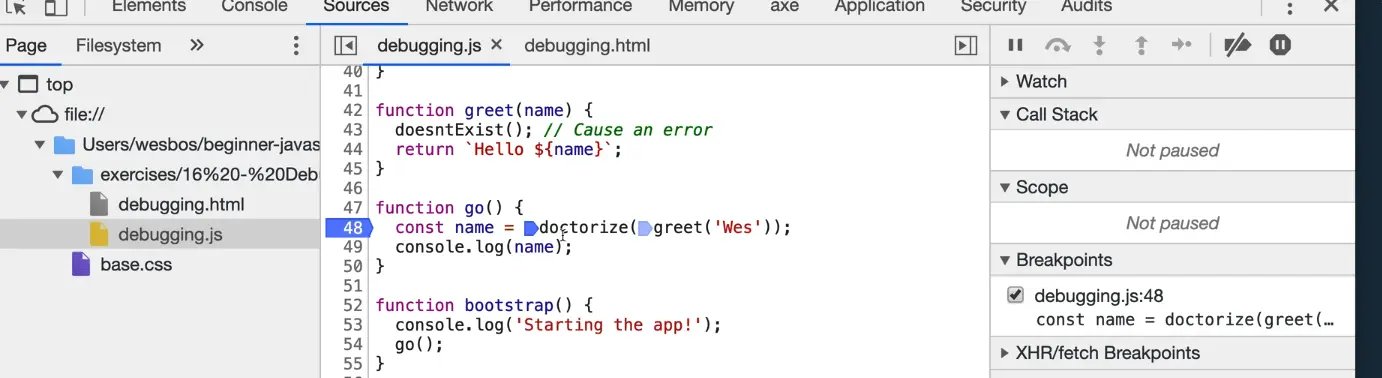
Task: Open the Elements tab
Action: (148, 6)
